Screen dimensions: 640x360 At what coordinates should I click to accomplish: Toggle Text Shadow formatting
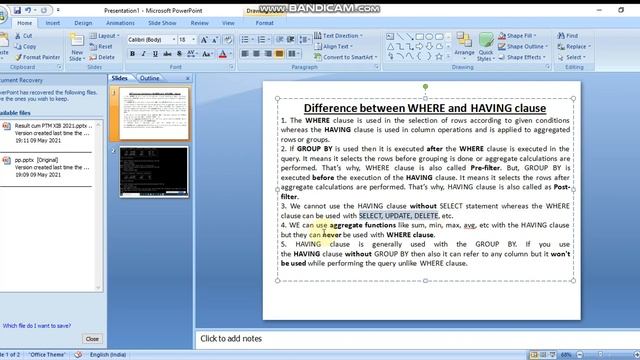[179, 53]
